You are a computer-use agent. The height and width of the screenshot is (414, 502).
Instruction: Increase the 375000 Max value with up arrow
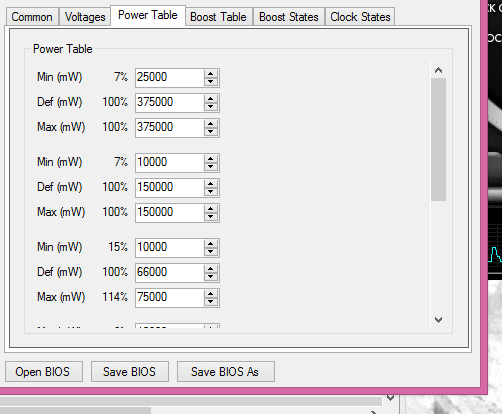pos(211,124)
